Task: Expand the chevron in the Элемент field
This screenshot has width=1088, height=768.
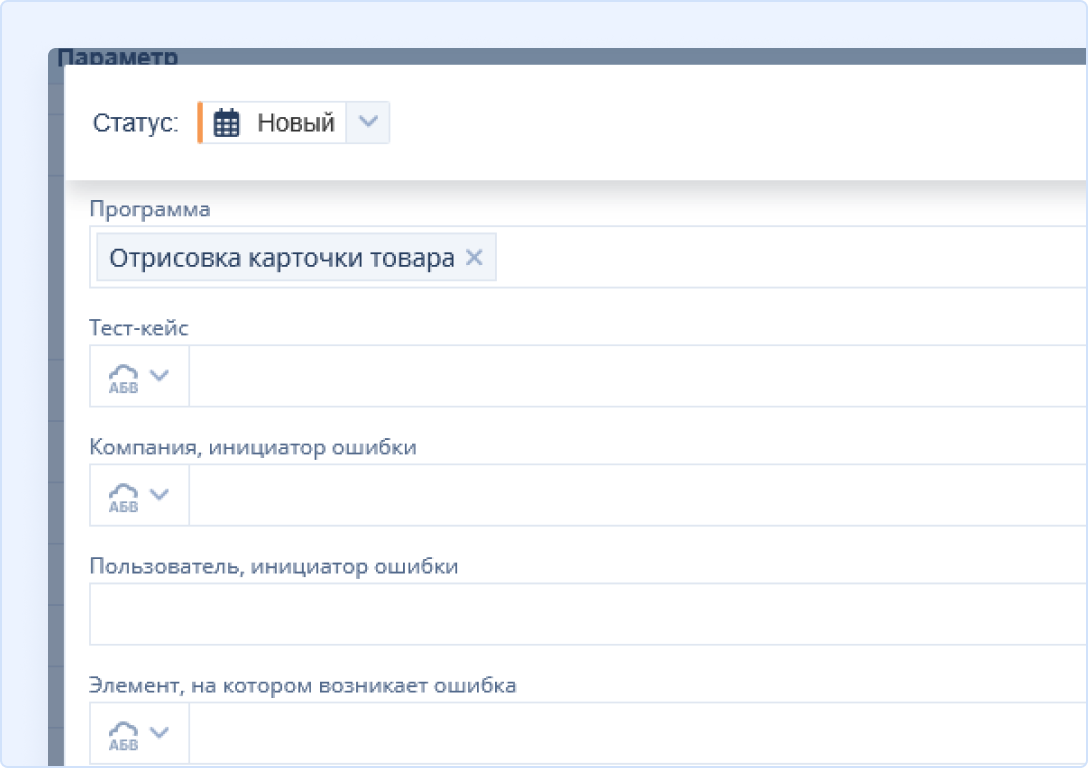Action: (x=159, y=732)
